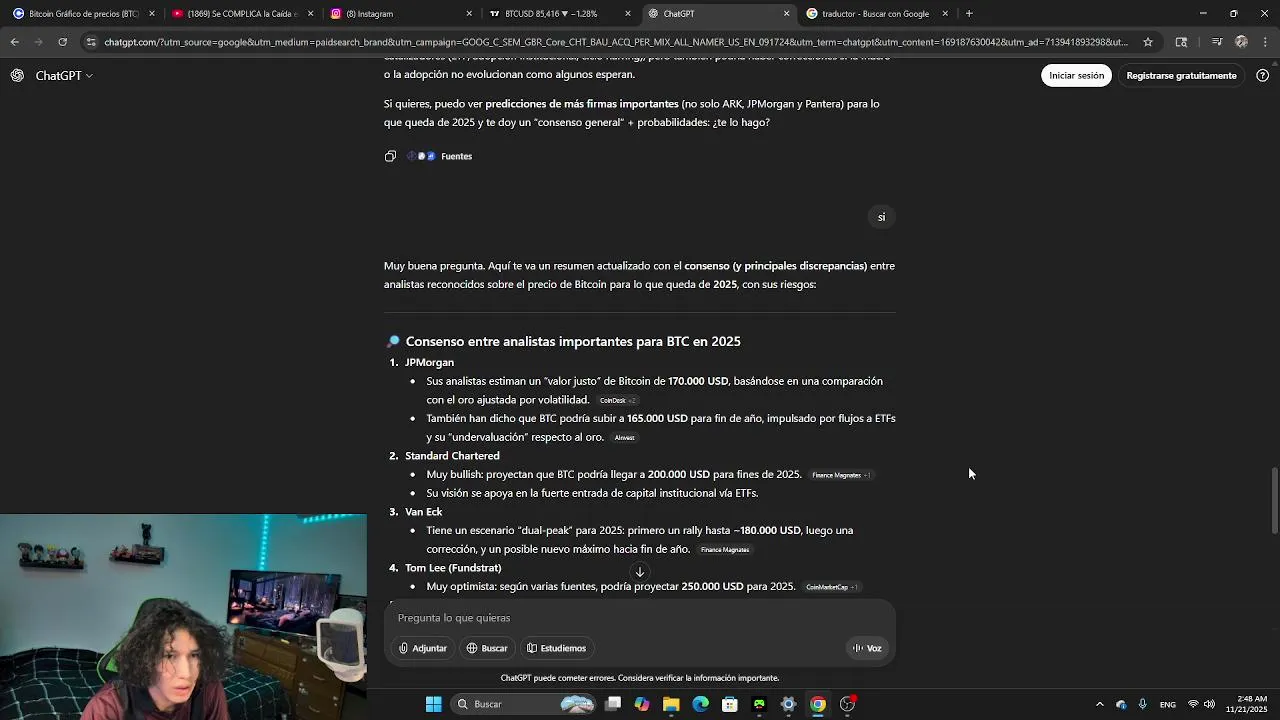Close the Instagram tab
This screenshot has width=1280, height=720.
click(469, 14)
